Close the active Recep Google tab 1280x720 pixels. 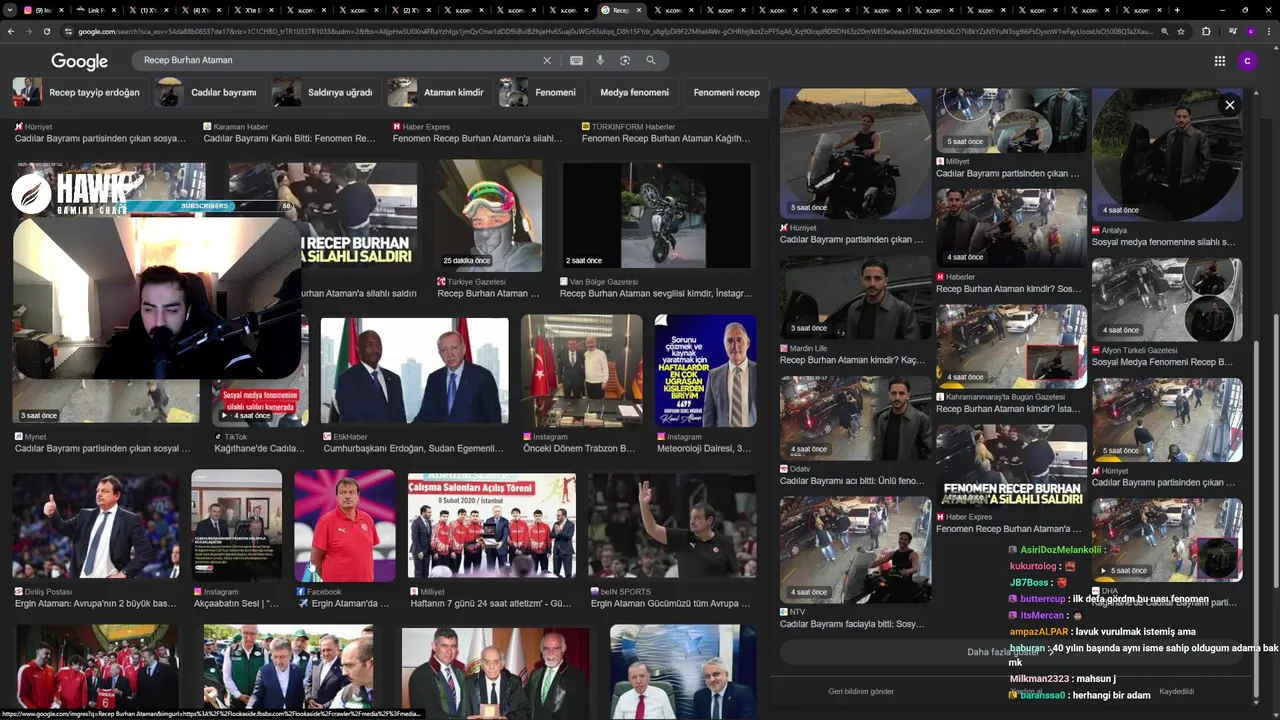point(637,10)
